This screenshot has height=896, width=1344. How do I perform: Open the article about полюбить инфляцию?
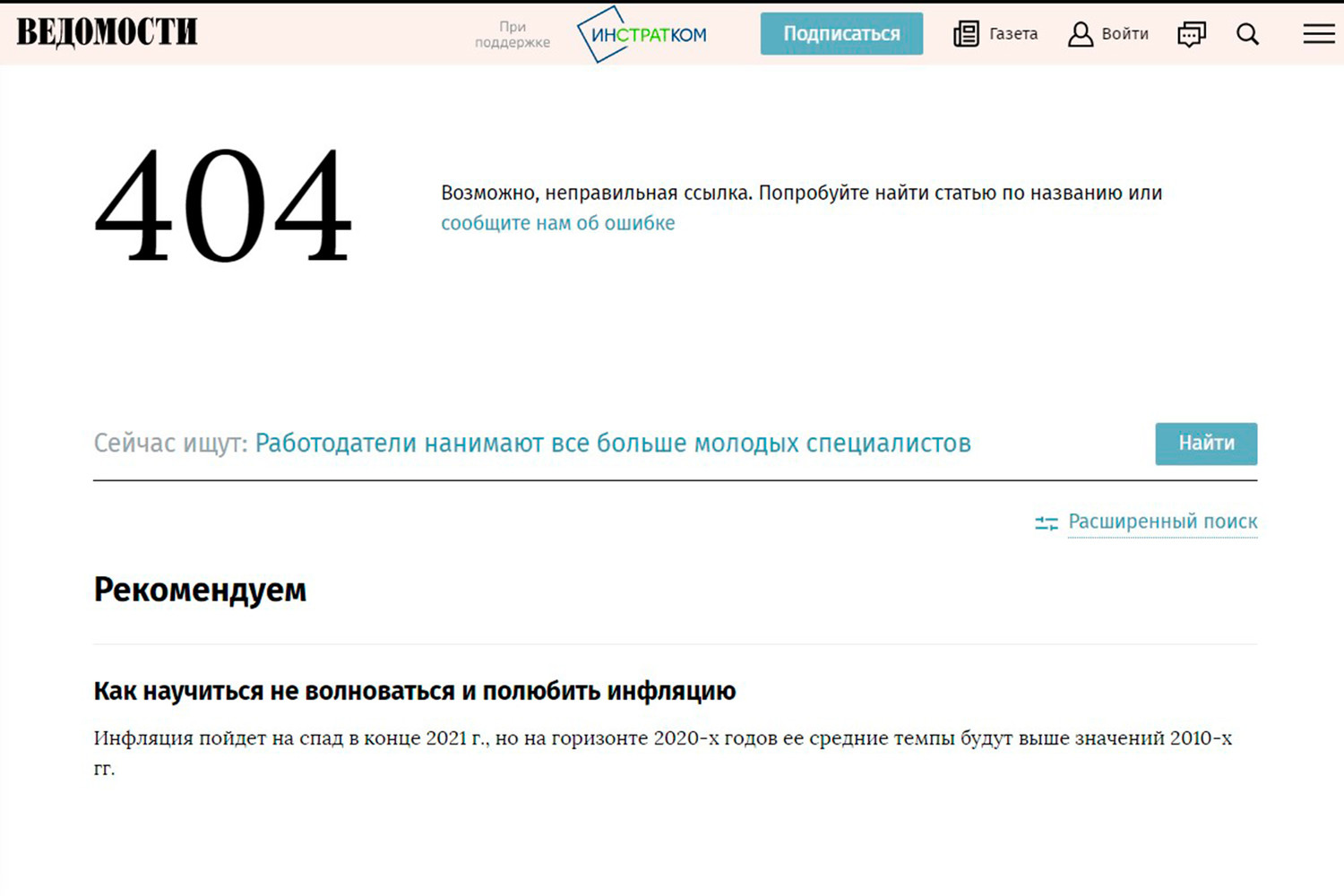point(414,691)
